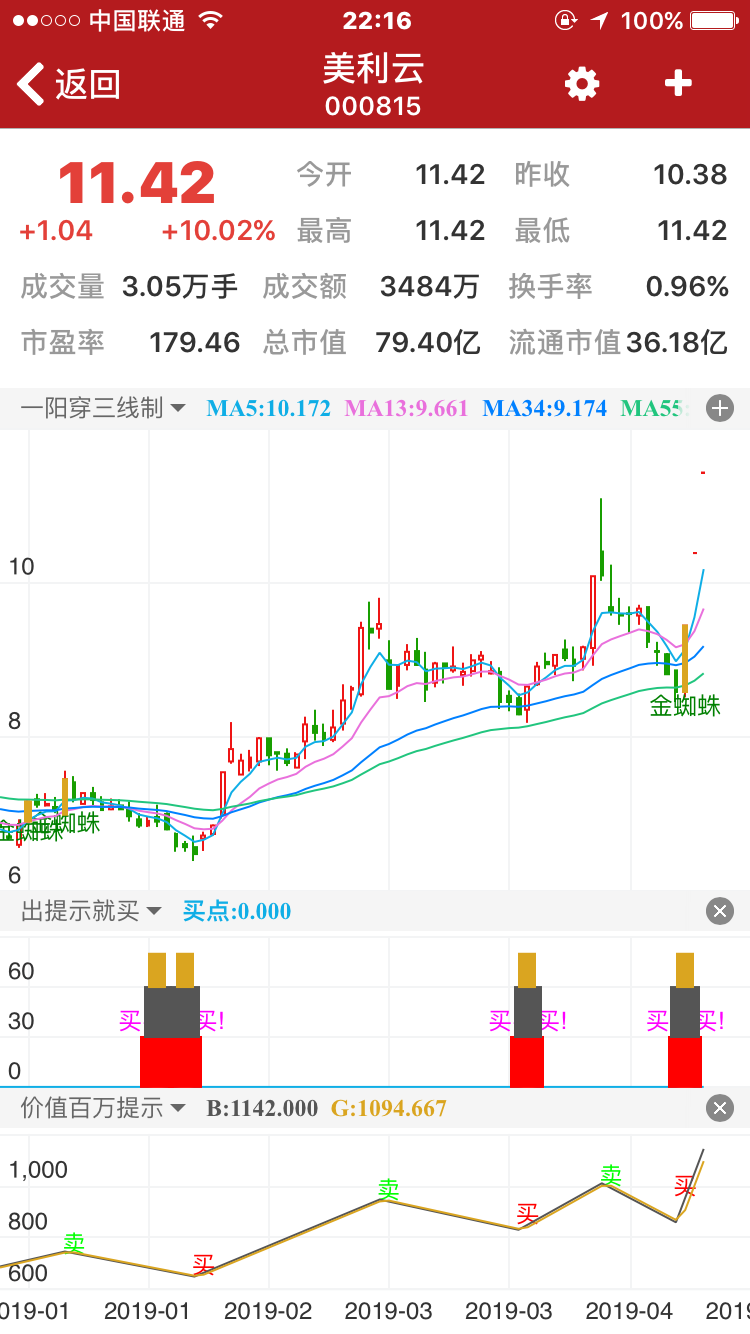Add indicator using the gray plus circle
This screenshot has height=1334, width=750.
[720, 408]
